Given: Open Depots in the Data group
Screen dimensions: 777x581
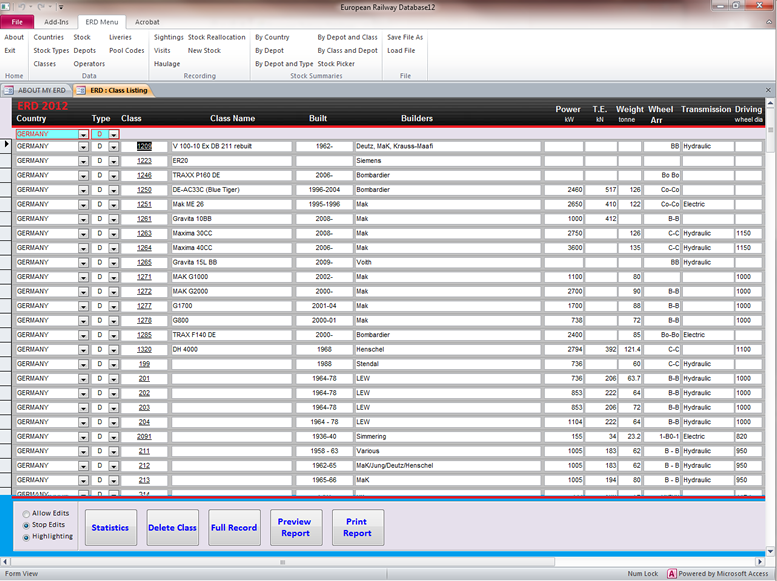Looking at the screenshot, I should [85, 51].
